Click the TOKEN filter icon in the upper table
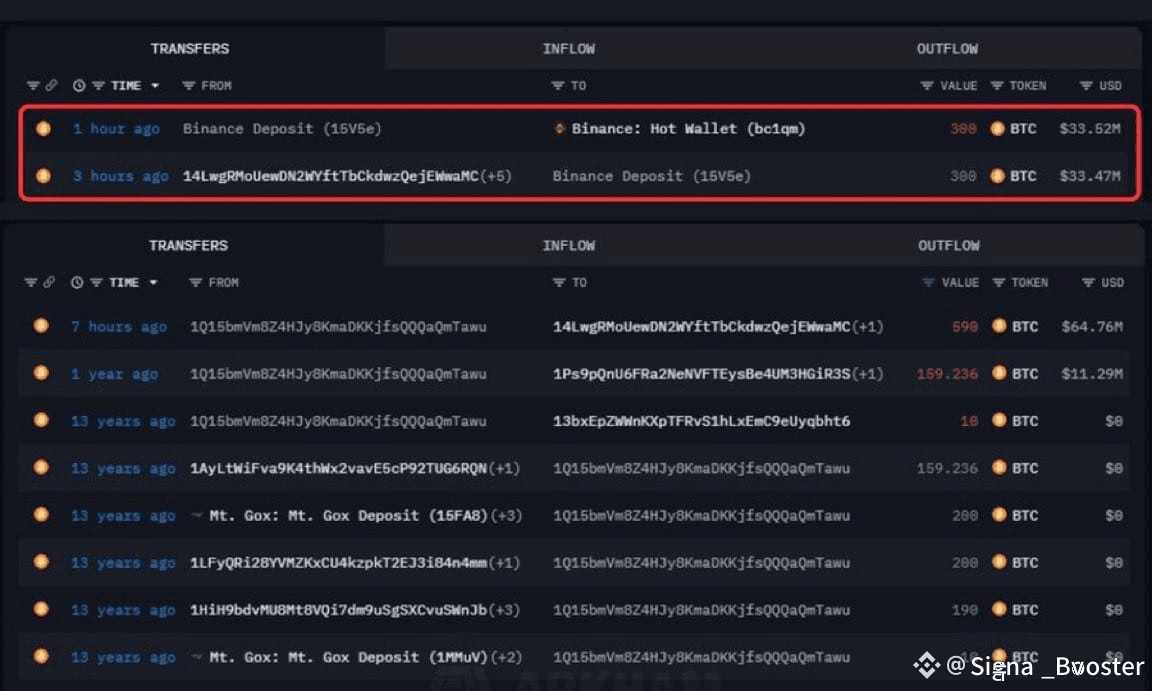Viewport: 1152px width, 691px height. pyautogui.click(x=996, y=85)
